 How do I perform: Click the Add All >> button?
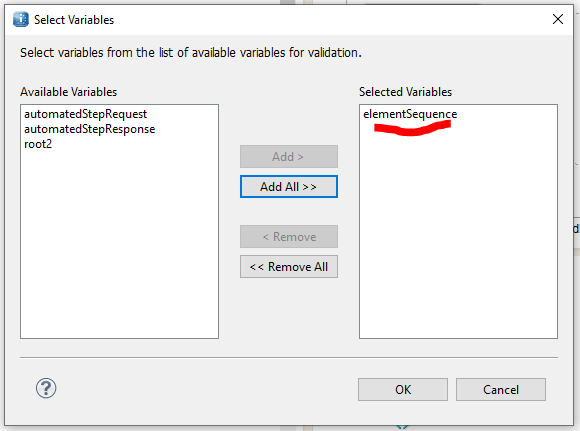pos(289,186)
